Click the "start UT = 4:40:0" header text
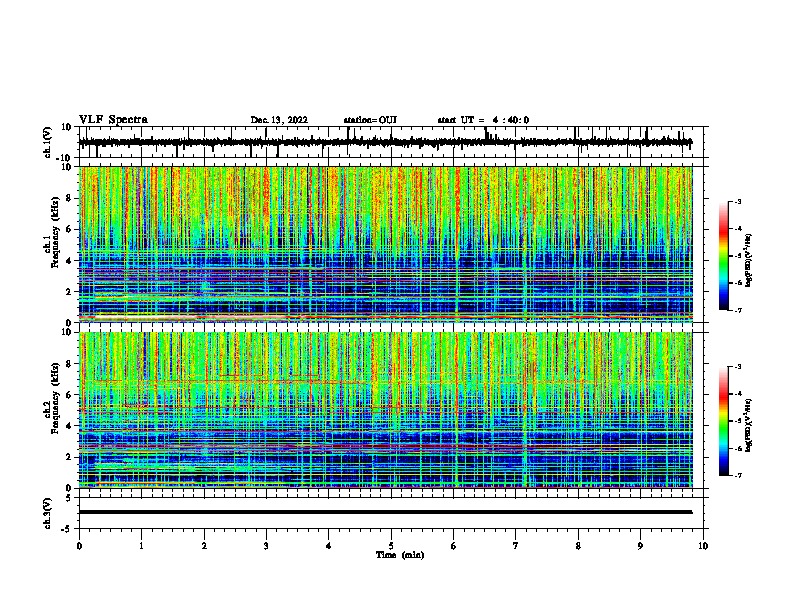This screenshot has width=792, height=612. tap(483, 120)
